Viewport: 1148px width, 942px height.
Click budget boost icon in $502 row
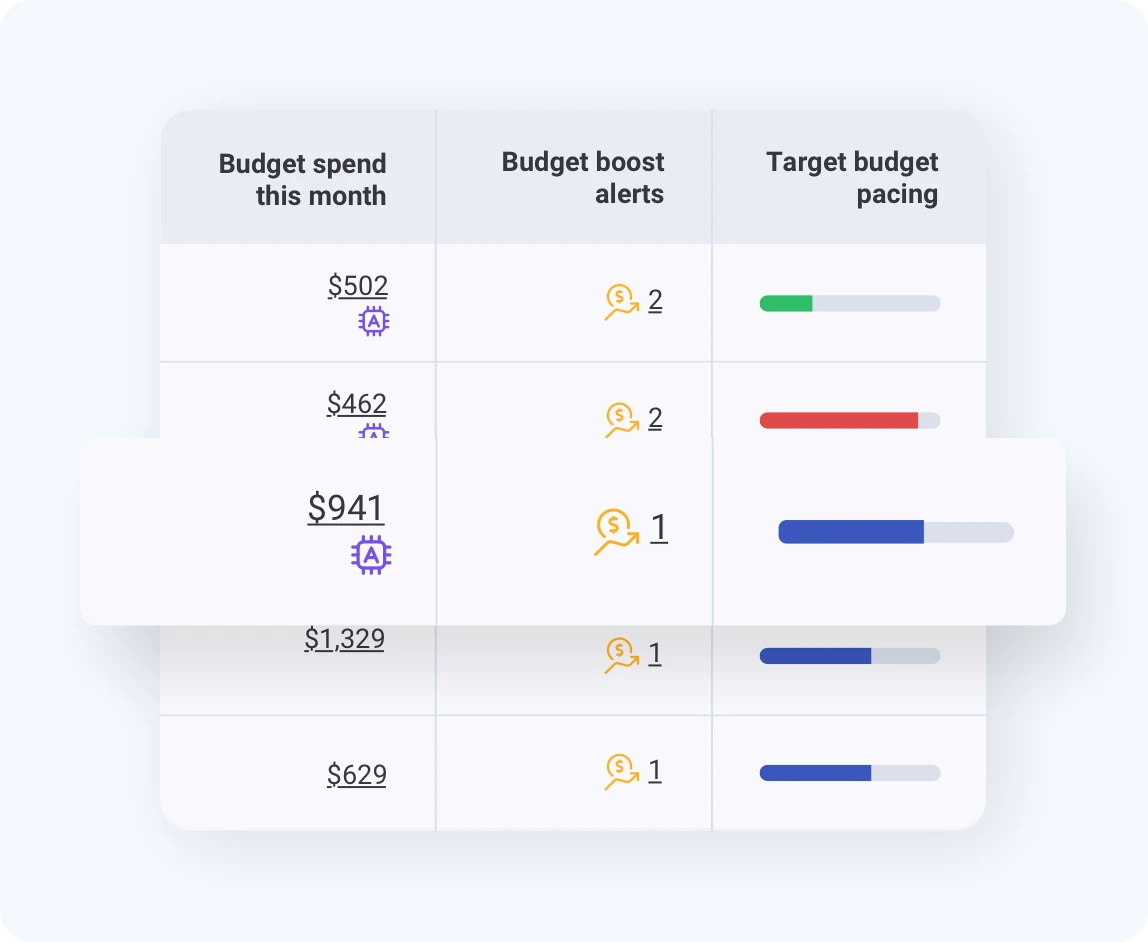621,302
